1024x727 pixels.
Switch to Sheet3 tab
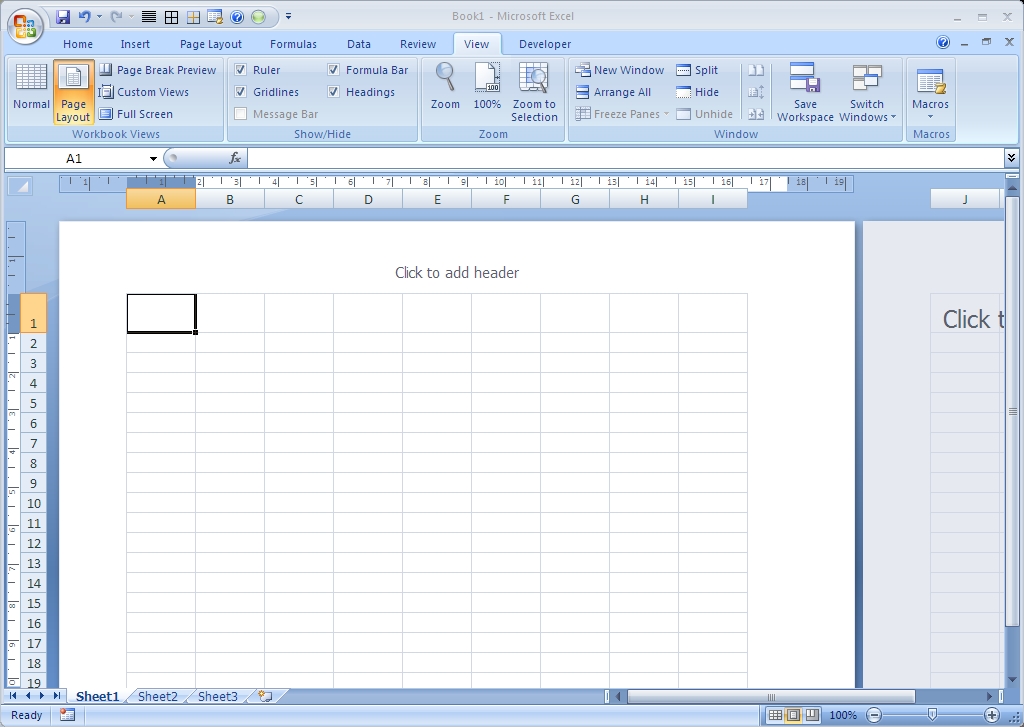217,696
